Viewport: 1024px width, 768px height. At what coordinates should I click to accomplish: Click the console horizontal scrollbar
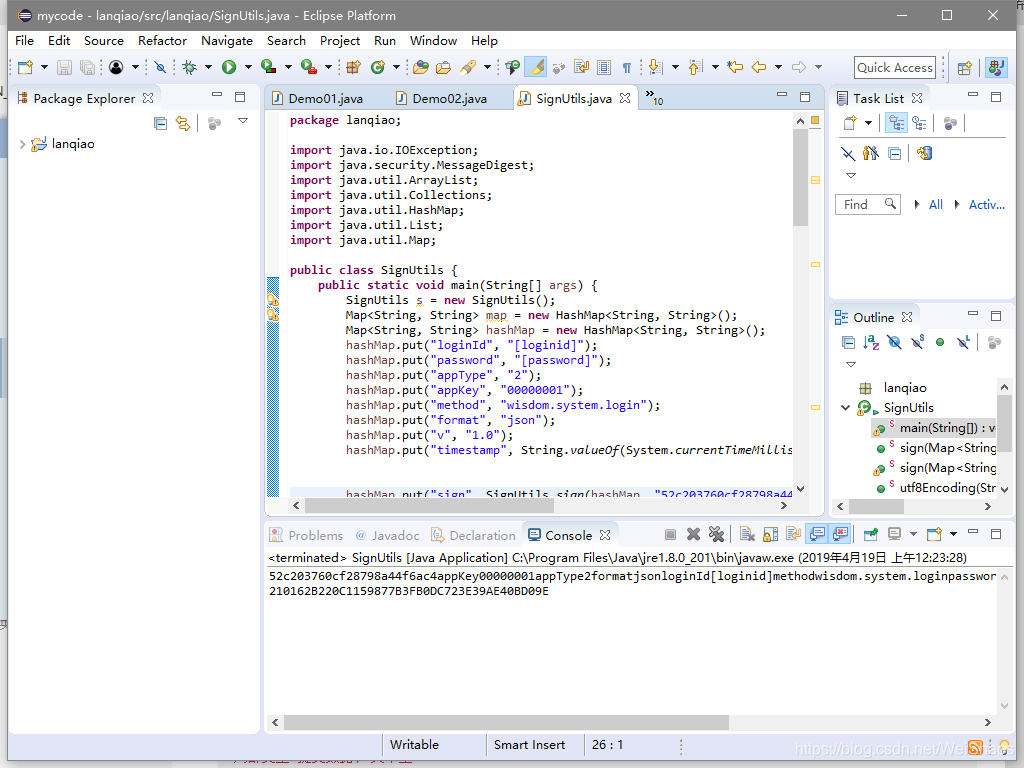click(x=506, y=722)
